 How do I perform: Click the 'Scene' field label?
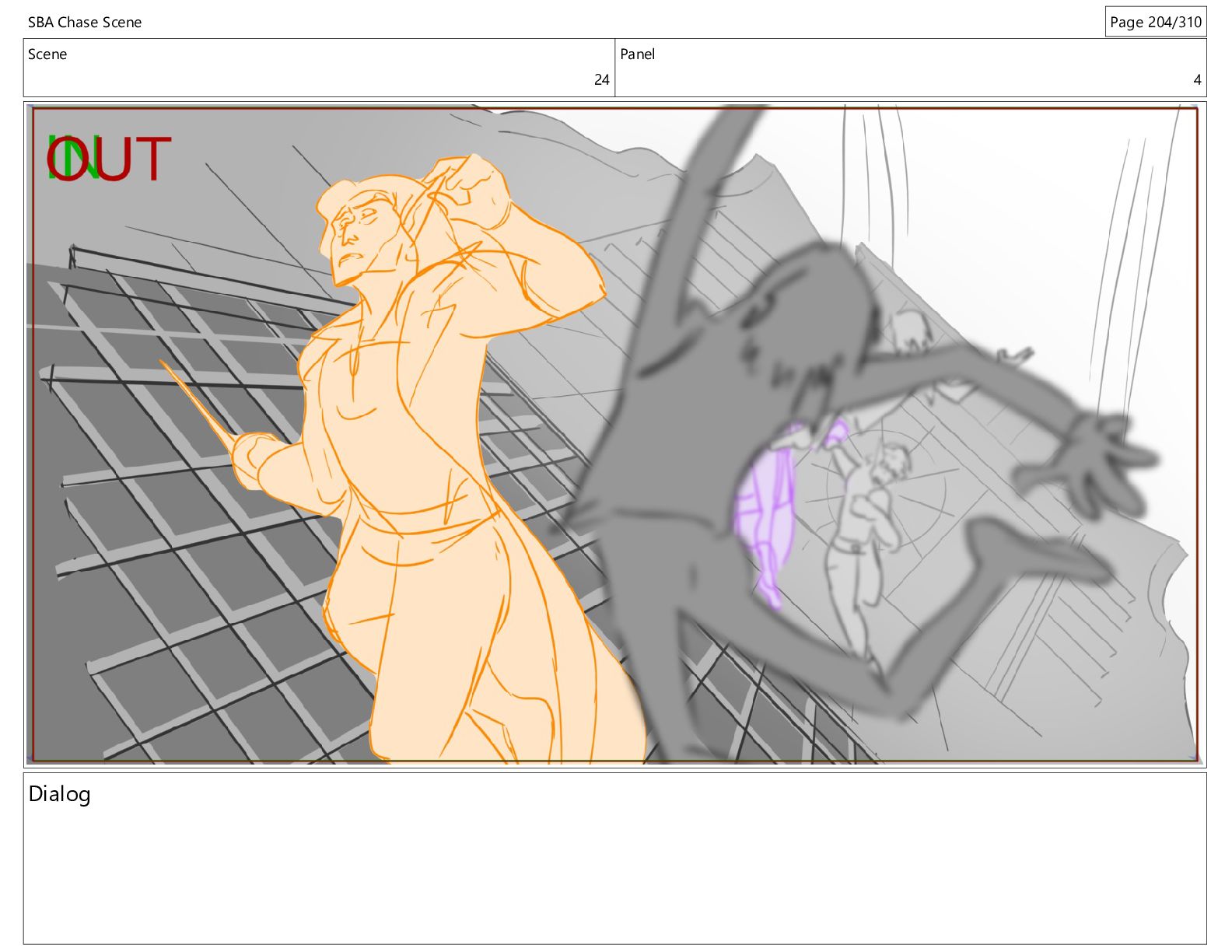coord(47,54)
